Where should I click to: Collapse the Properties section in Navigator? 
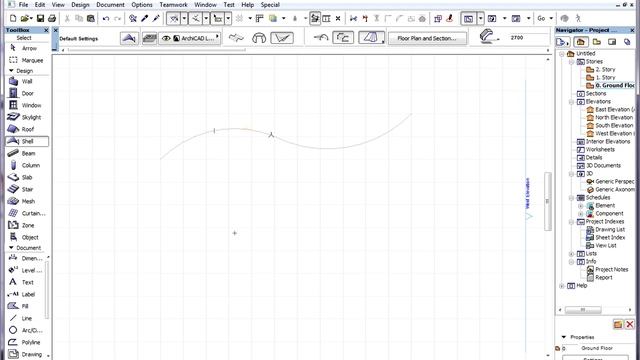pyautogui.click(x=564, y=337)
